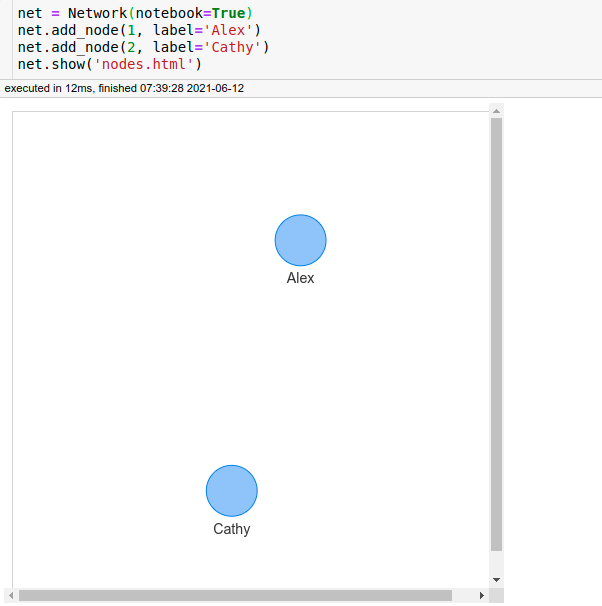
Task: Click the 'Alex' node label
Action: click(x=300, y=278)
